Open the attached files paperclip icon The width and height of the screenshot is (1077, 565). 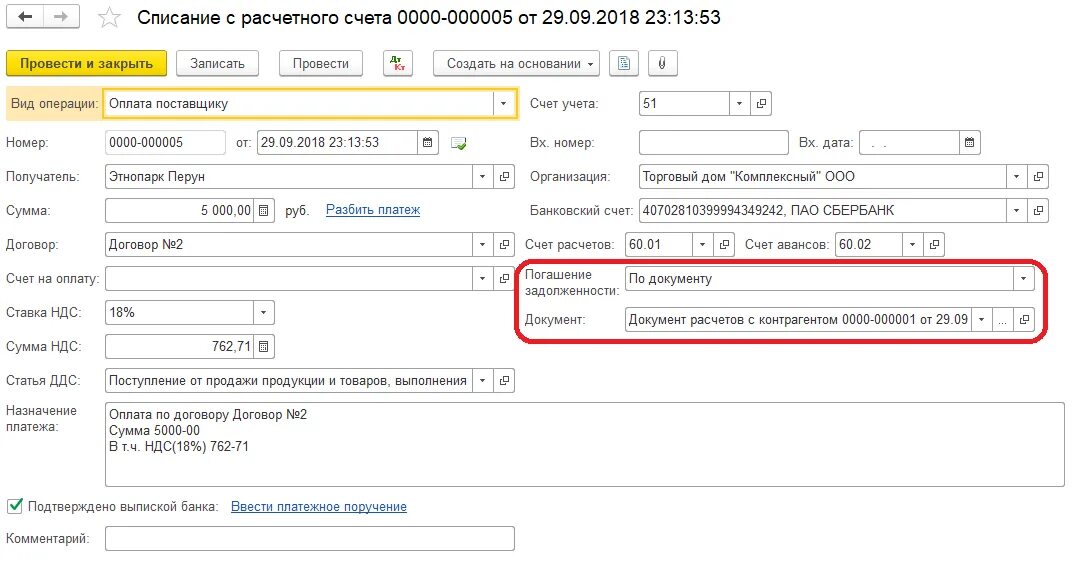point(662,64)
